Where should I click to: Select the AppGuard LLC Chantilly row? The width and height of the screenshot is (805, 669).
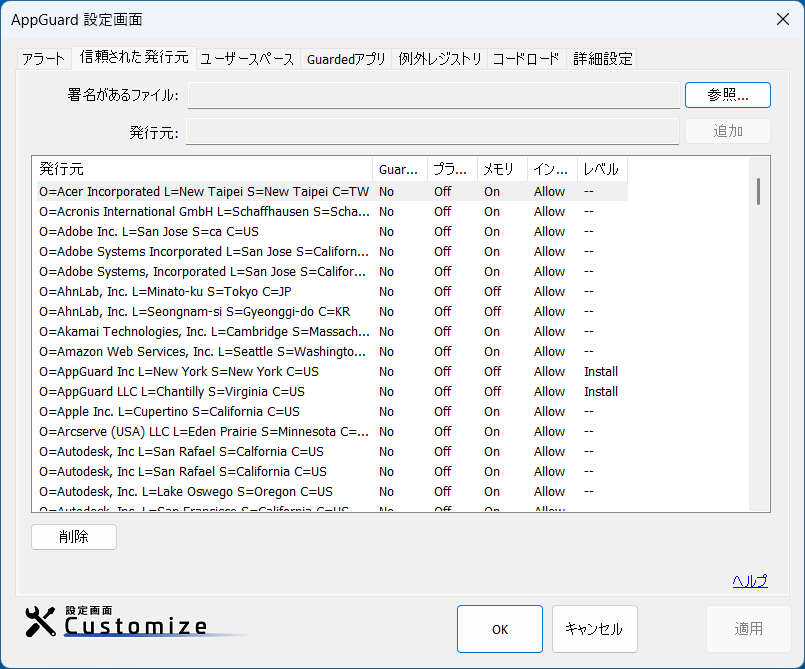coord(172,391)
